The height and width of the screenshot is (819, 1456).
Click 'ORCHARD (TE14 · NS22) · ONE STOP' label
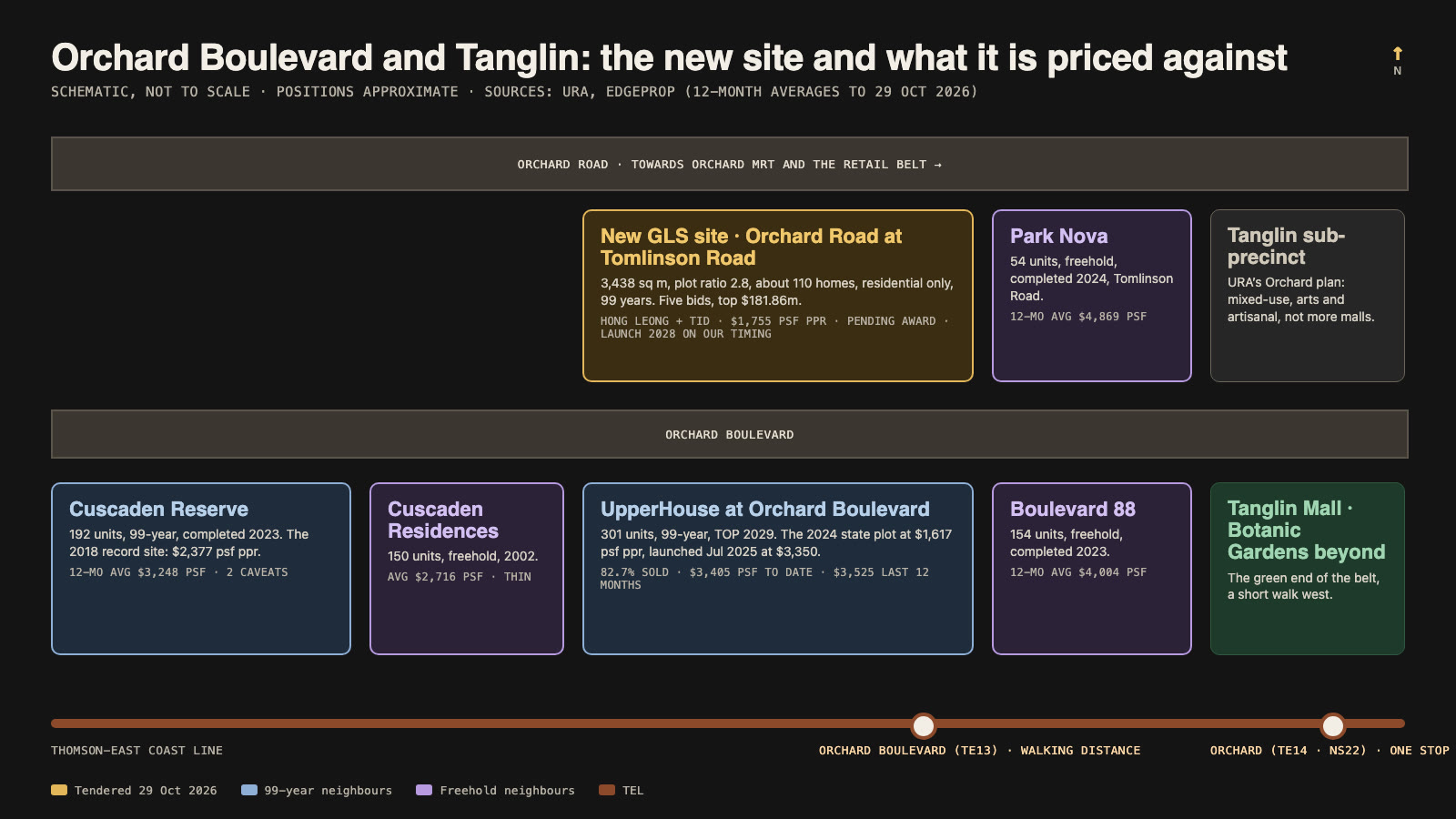[1330, 751]
